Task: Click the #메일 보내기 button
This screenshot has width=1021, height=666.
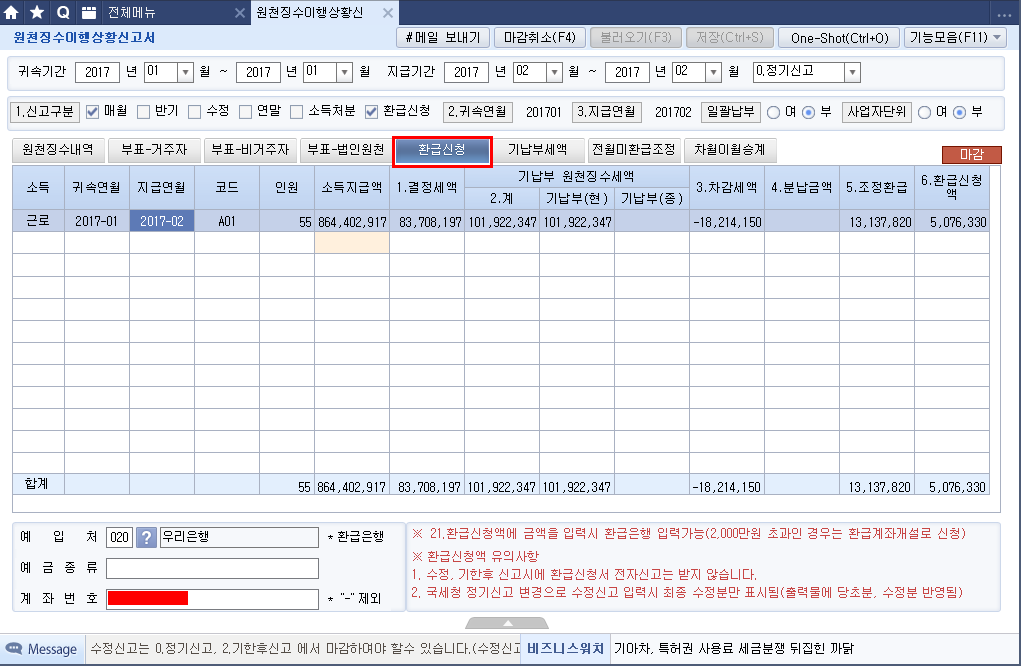Action: tap(443, 38)
